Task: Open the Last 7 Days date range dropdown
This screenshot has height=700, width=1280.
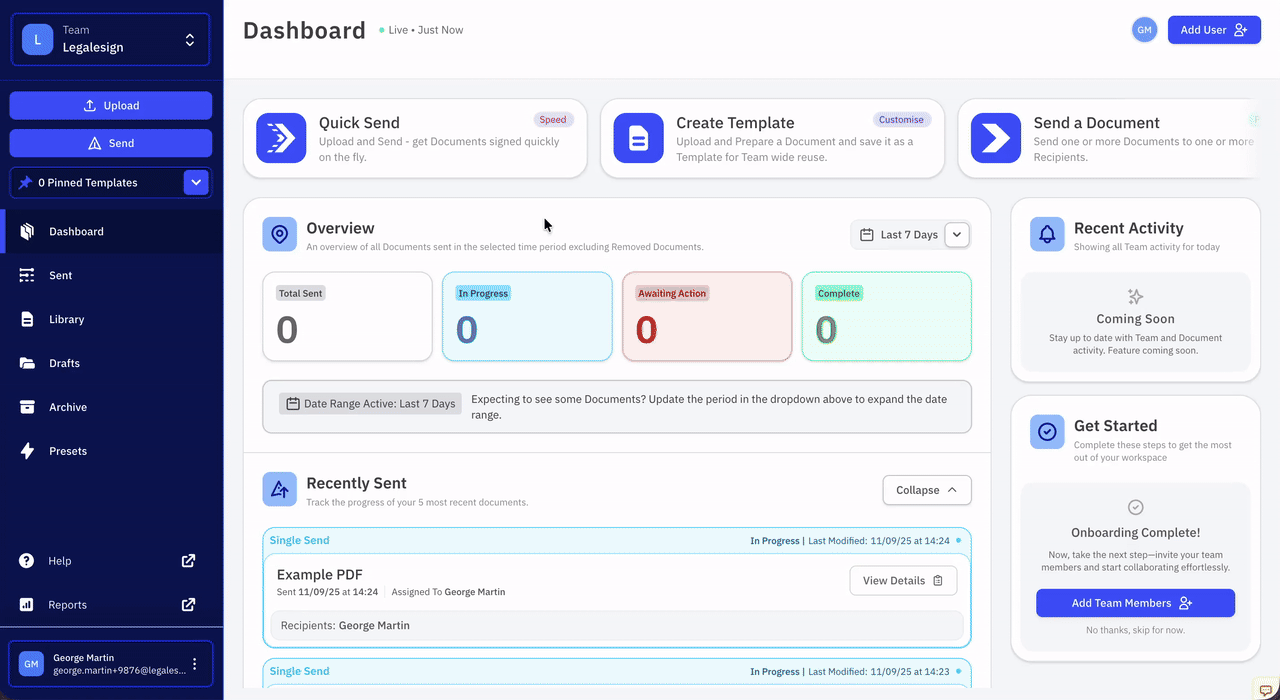Action: tap(956, 235)
